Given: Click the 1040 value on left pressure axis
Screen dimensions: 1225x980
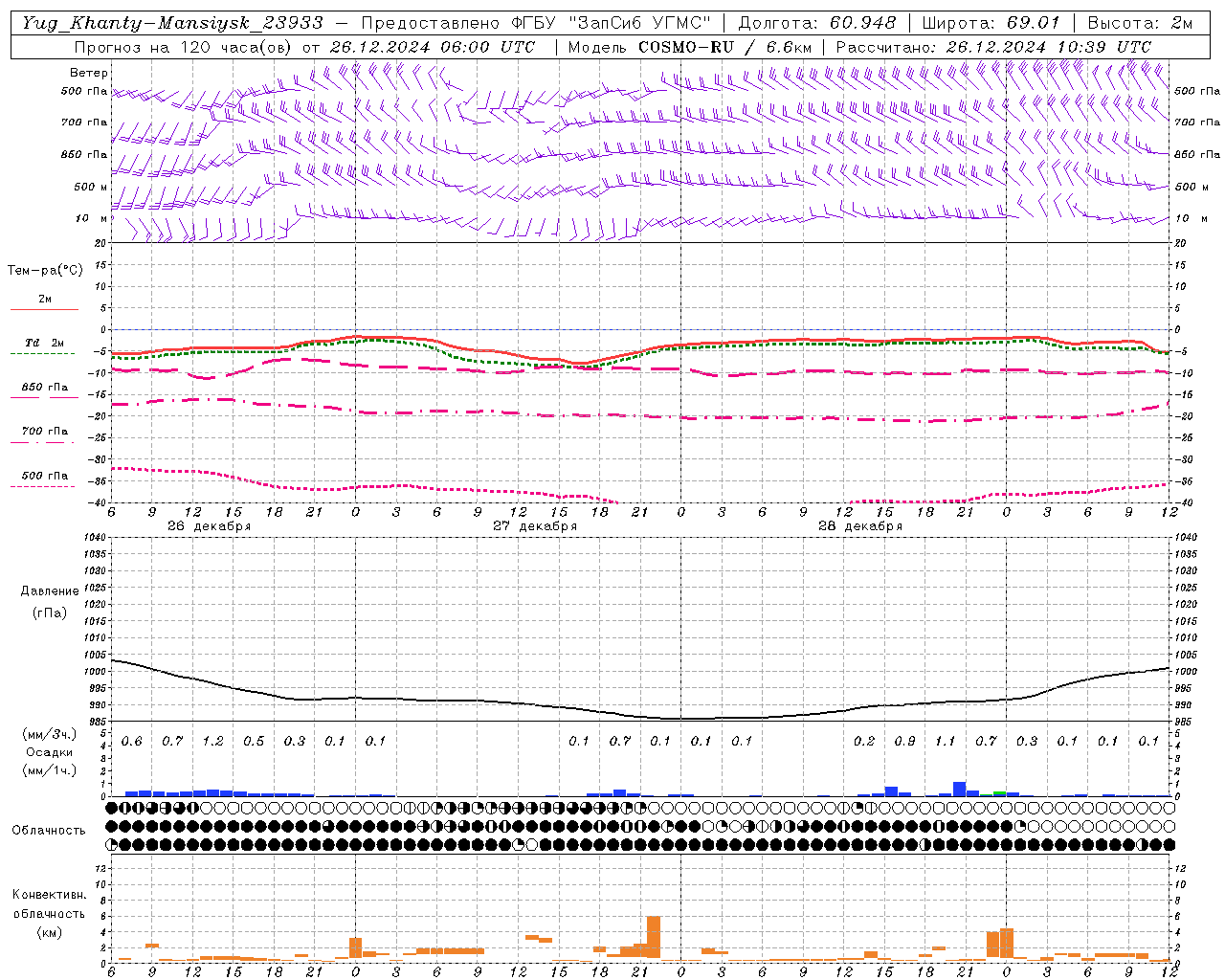Looking at the screenshot, I should coord(97,538).
